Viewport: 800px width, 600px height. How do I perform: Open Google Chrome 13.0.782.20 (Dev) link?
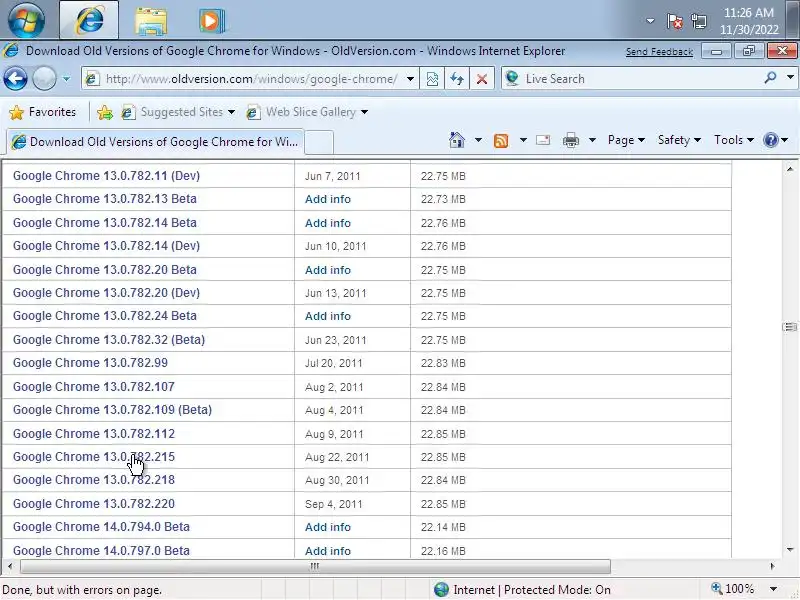106,292
